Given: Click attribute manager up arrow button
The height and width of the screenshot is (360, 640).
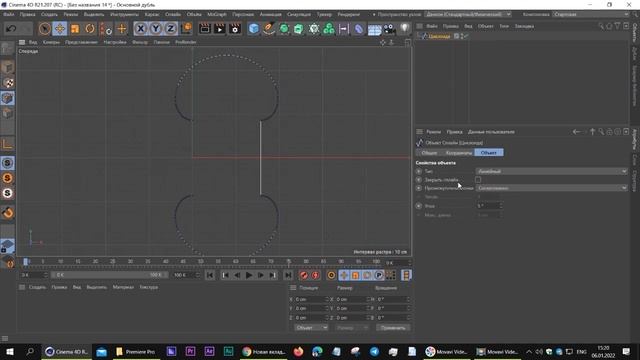Looking at the screenshot, I should 592,132.
